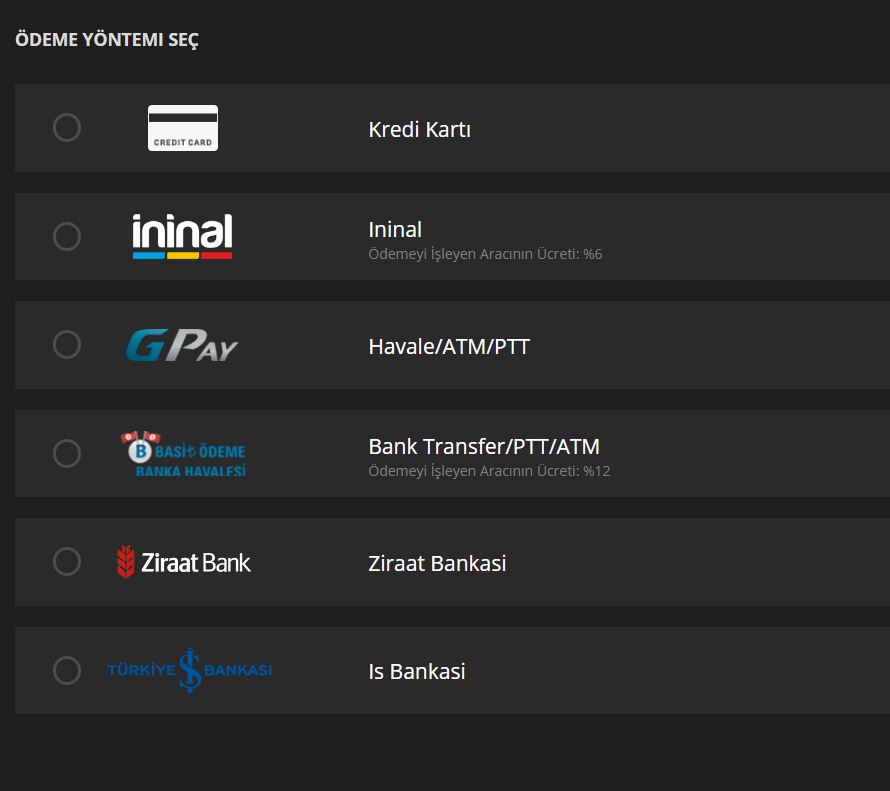Click the Basit Ödeme Banka Havalesi logo
The height and width of the screenshot is (791, 890).
click(x=183, y=454)
